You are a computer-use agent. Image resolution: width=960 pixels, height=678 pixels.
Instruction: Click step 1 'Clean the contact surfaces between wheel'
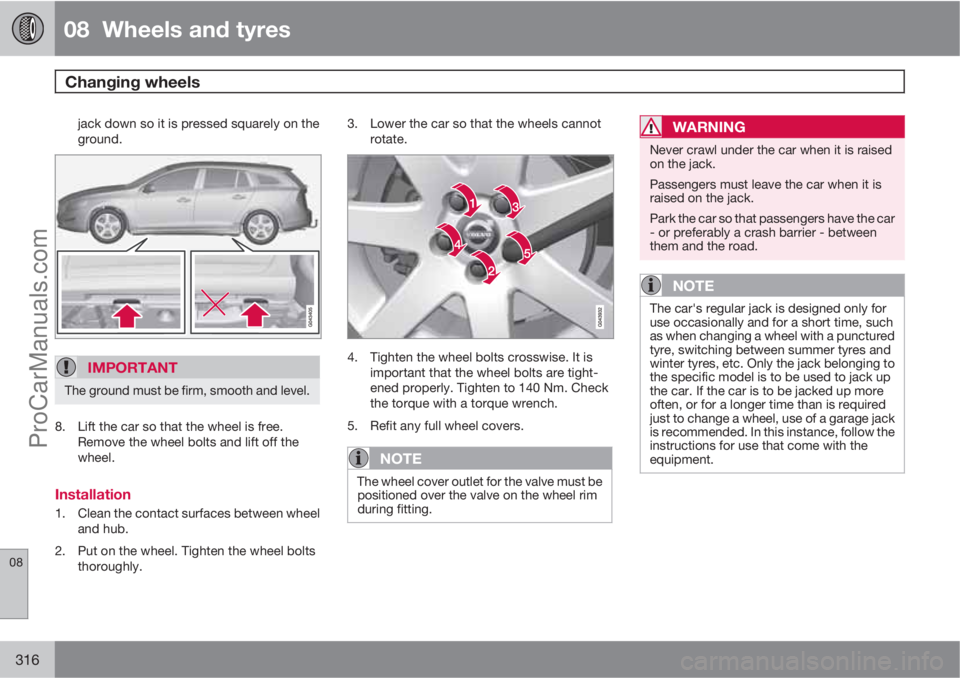[198, 513]
